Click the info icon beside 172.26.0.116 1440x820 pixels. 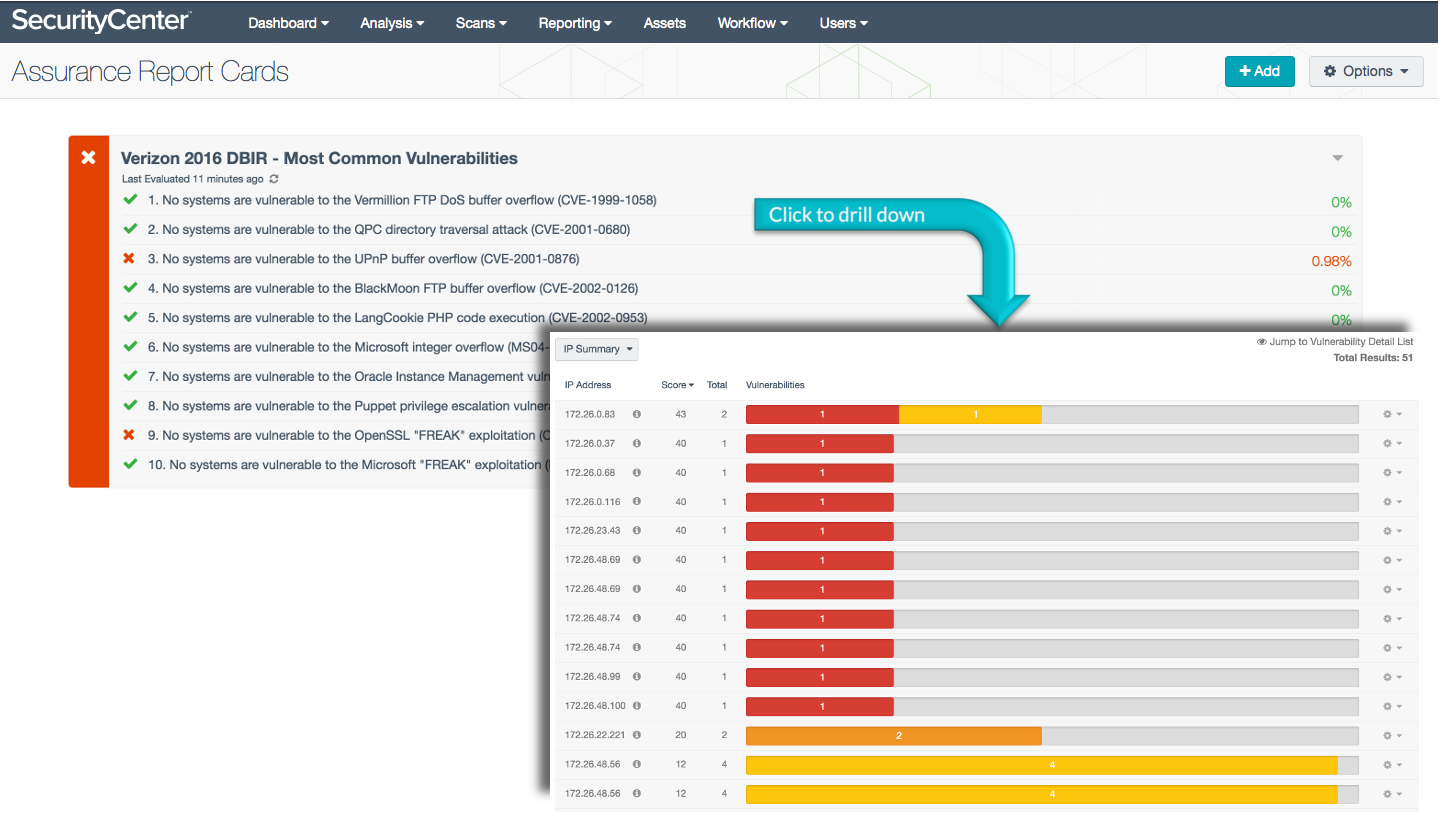[637, 501]
